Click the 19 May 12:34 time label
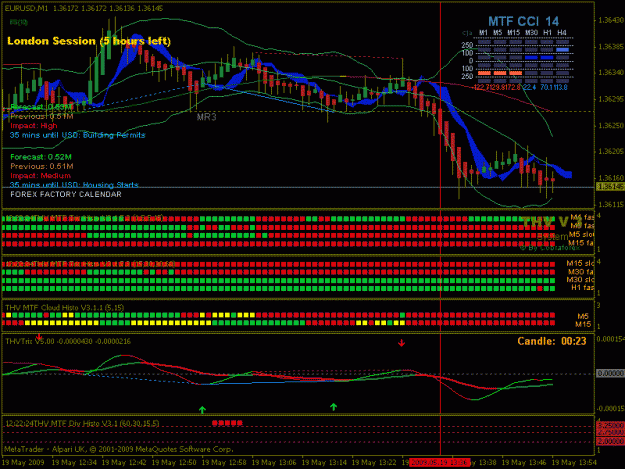 74,463
